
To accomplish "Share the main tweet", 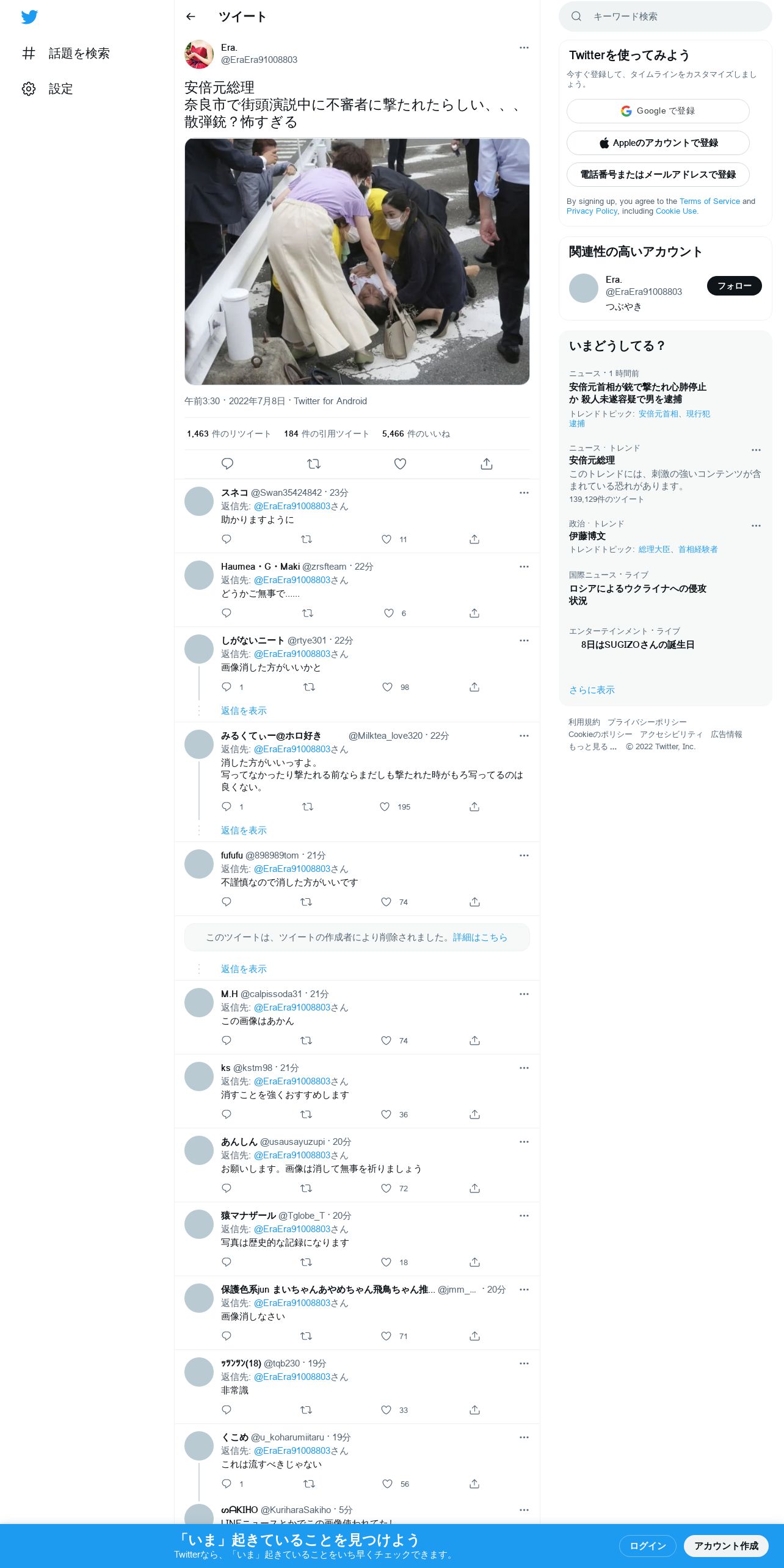I will pos(487,464).
